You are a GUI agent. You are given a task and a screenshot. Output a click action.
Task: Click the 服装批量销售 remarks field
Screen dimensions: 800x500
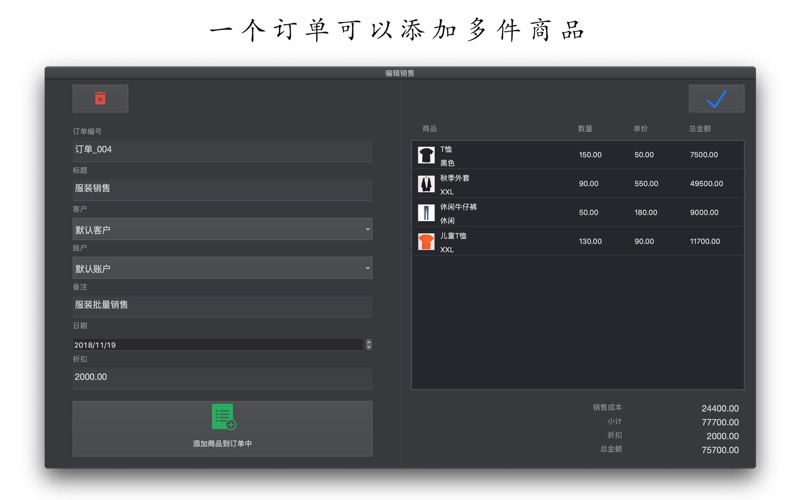click(222, 306)
